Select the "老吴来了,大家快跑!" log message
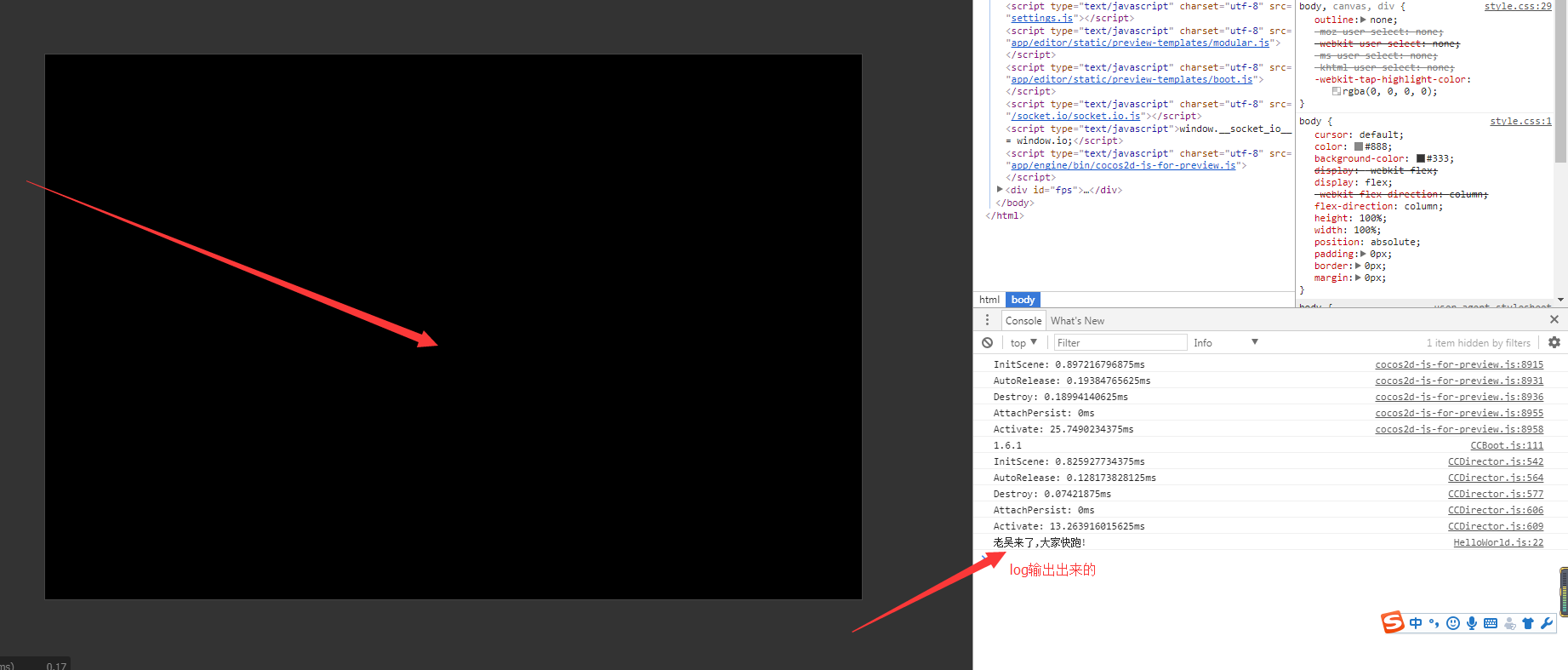This screenshot has width=1568, height=670. 1040,542
